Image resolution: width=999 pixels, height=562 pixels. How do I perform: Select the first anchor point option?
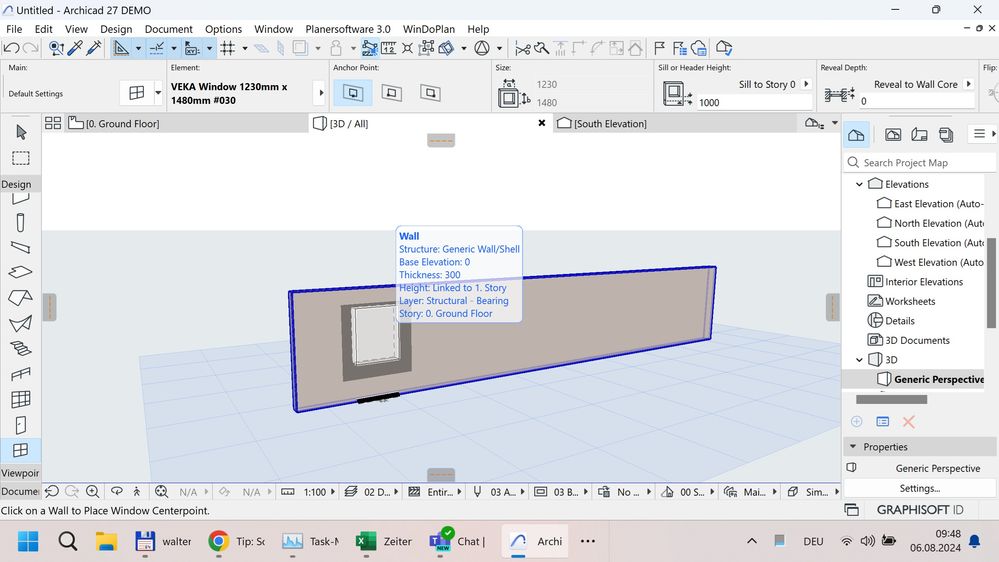click(353, 93)
